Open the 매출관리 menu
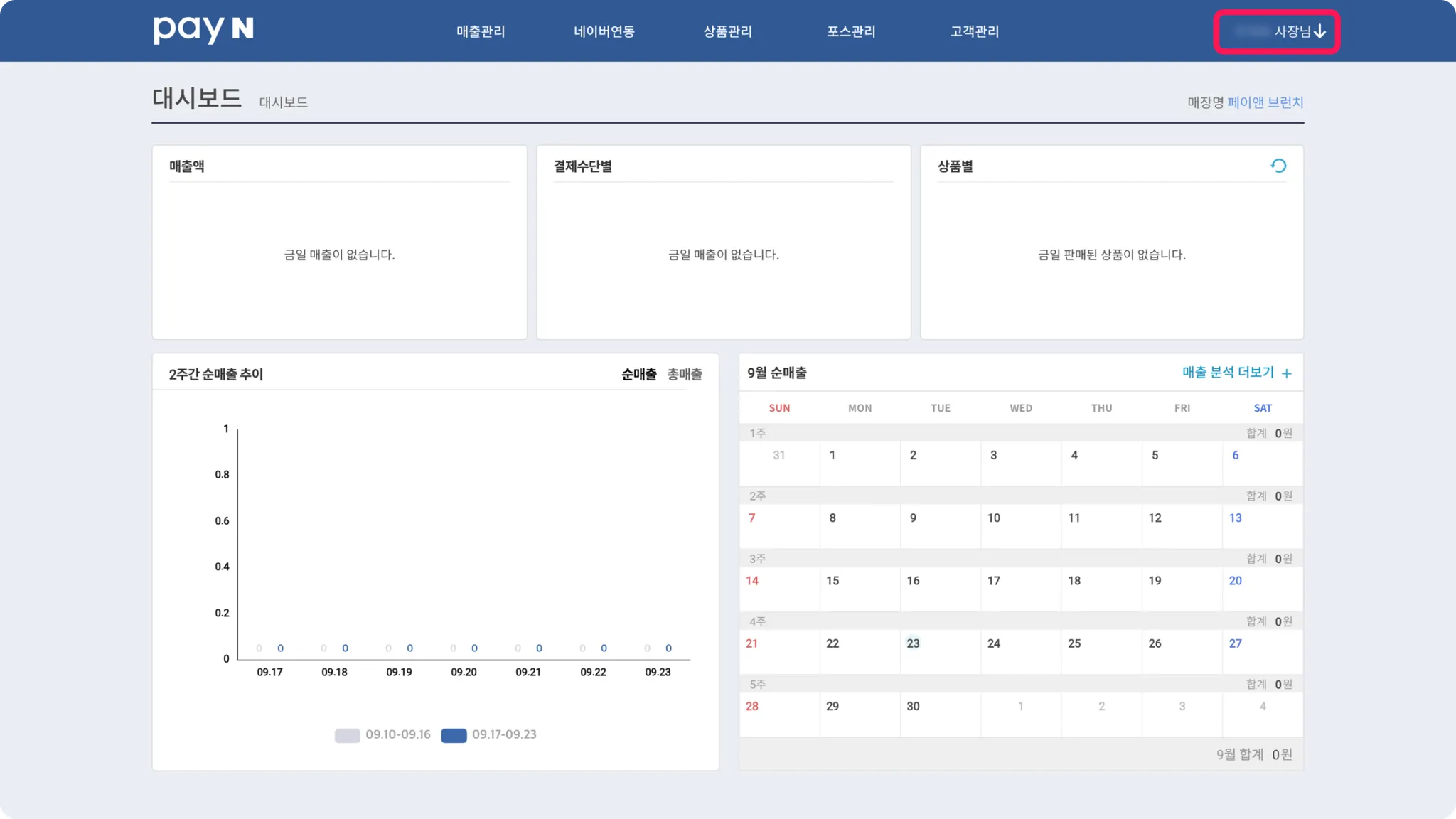The image size is (1456, 819). pos(481,31)
